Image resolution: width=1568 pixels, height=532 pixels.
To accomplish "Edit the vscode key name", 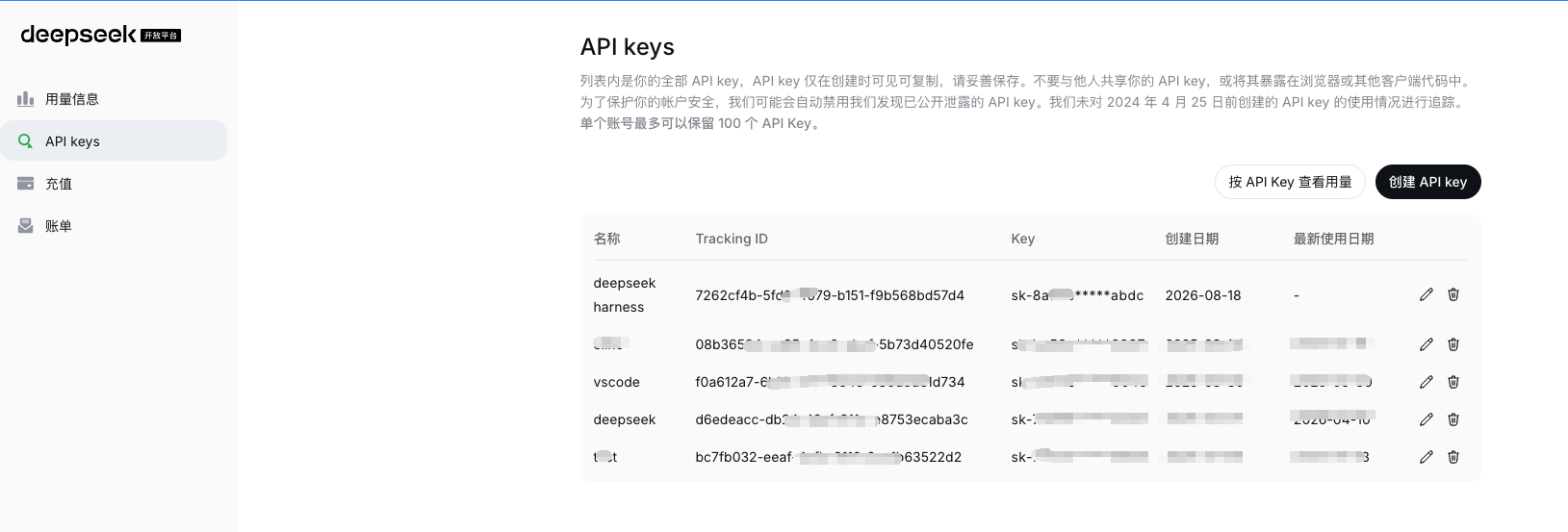I will 1427,382.
